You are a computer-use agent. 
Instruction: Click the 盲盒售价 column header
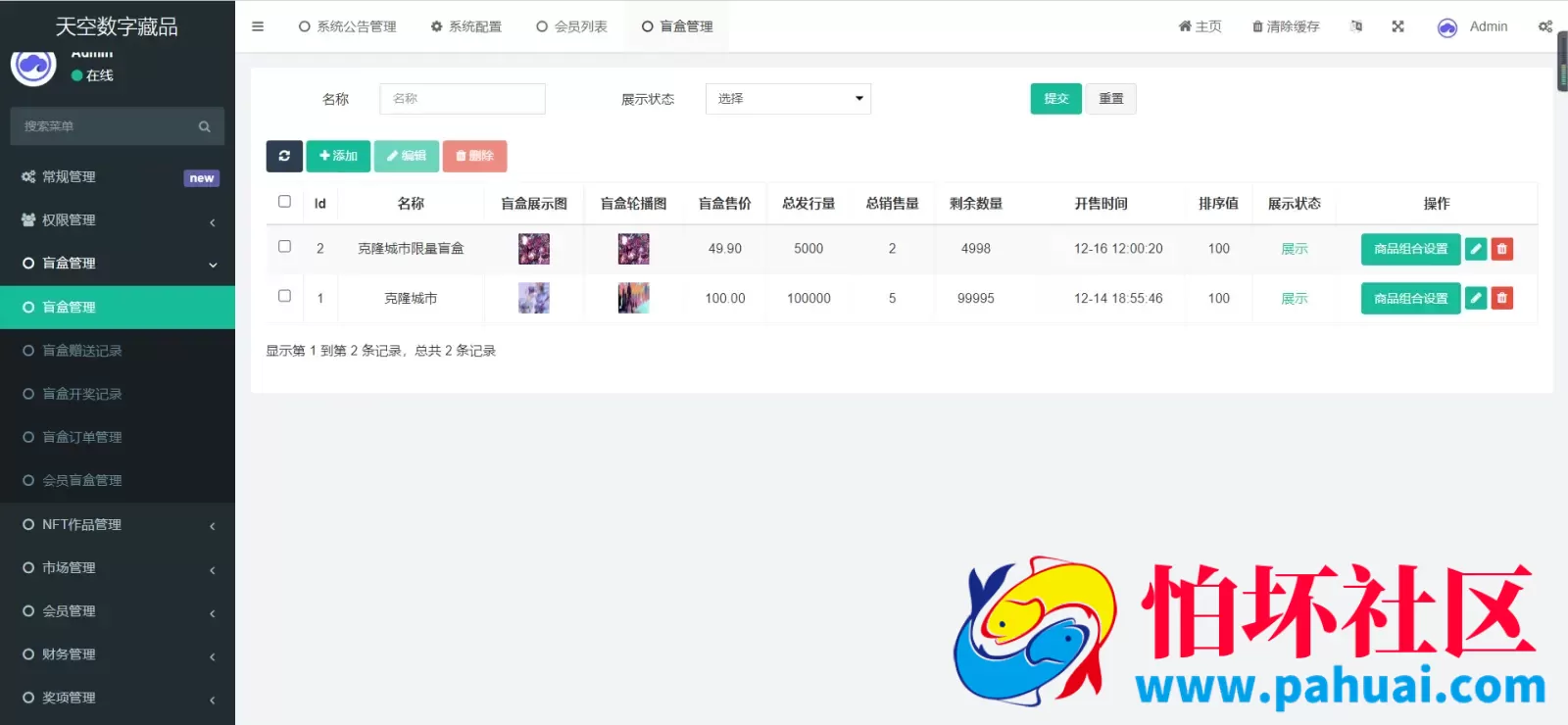click(x=725, y=204)
